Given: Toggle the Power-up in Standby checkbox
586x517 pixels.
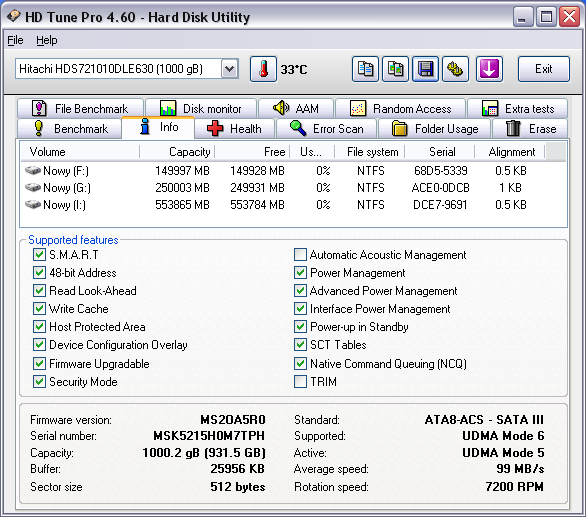Looking at the screenshot, I should pos(300,326).
